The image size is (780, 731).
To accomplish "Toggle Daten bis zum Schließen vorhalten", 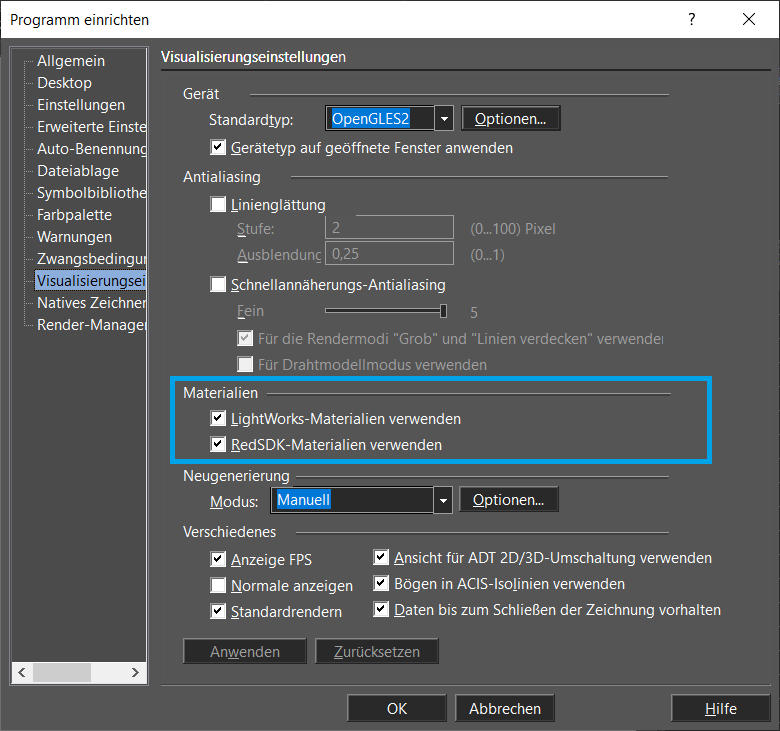I will (381, 609).
